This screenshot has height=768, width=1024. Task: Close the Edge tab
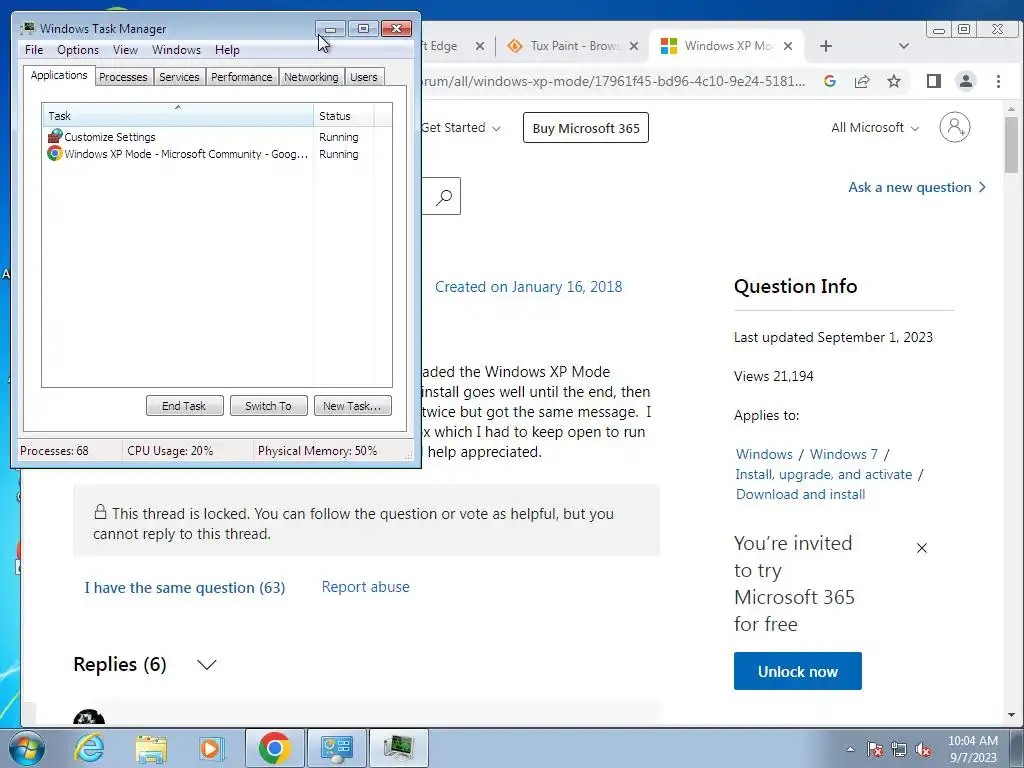[479, 46]
